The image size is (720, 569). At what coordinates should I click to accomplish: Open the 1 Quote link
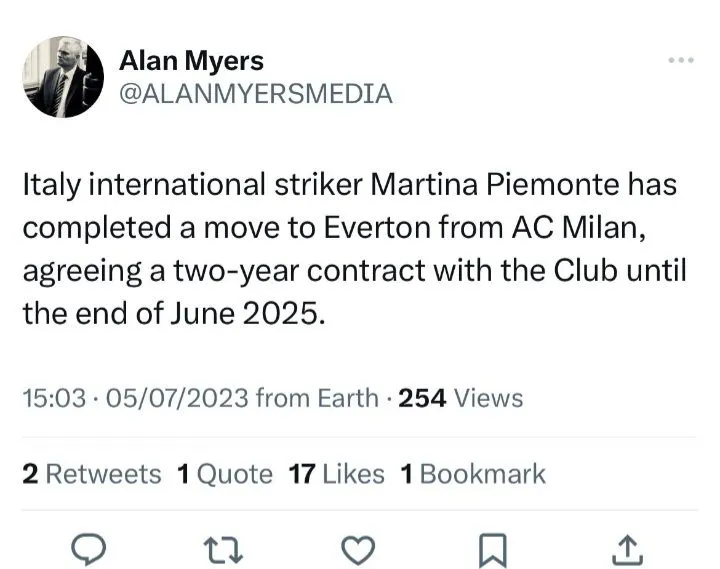click(224, 473)
